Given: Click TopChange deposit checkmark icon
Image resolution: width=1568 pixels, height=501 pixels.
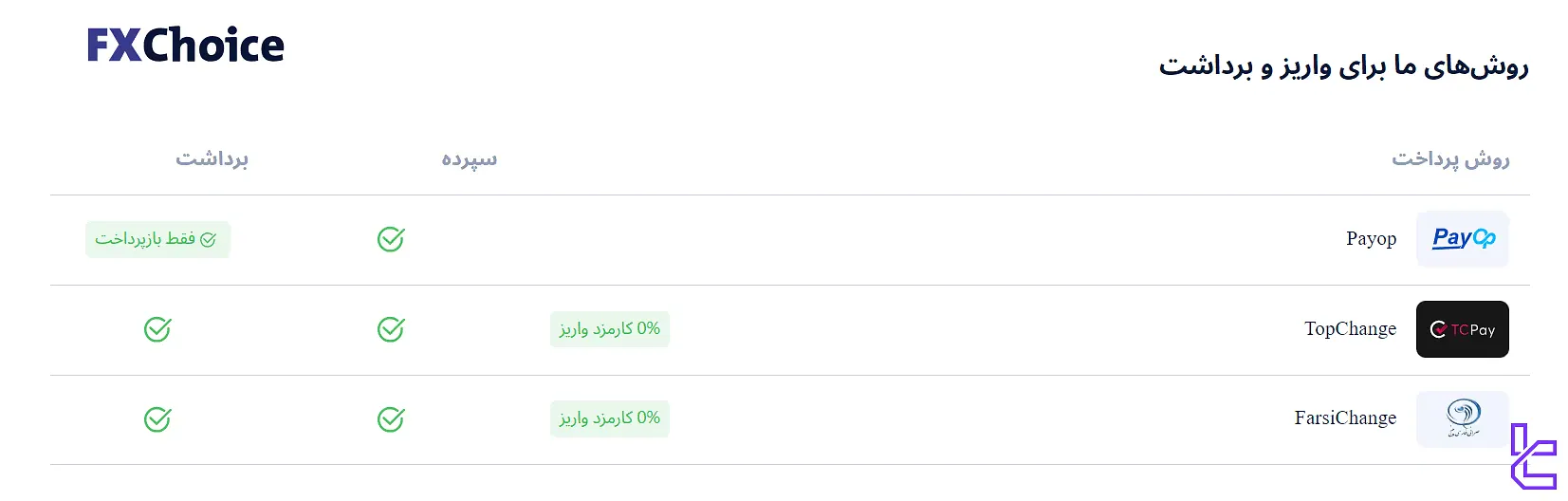Looking at the screenshot, I should (x=391, y=329).
